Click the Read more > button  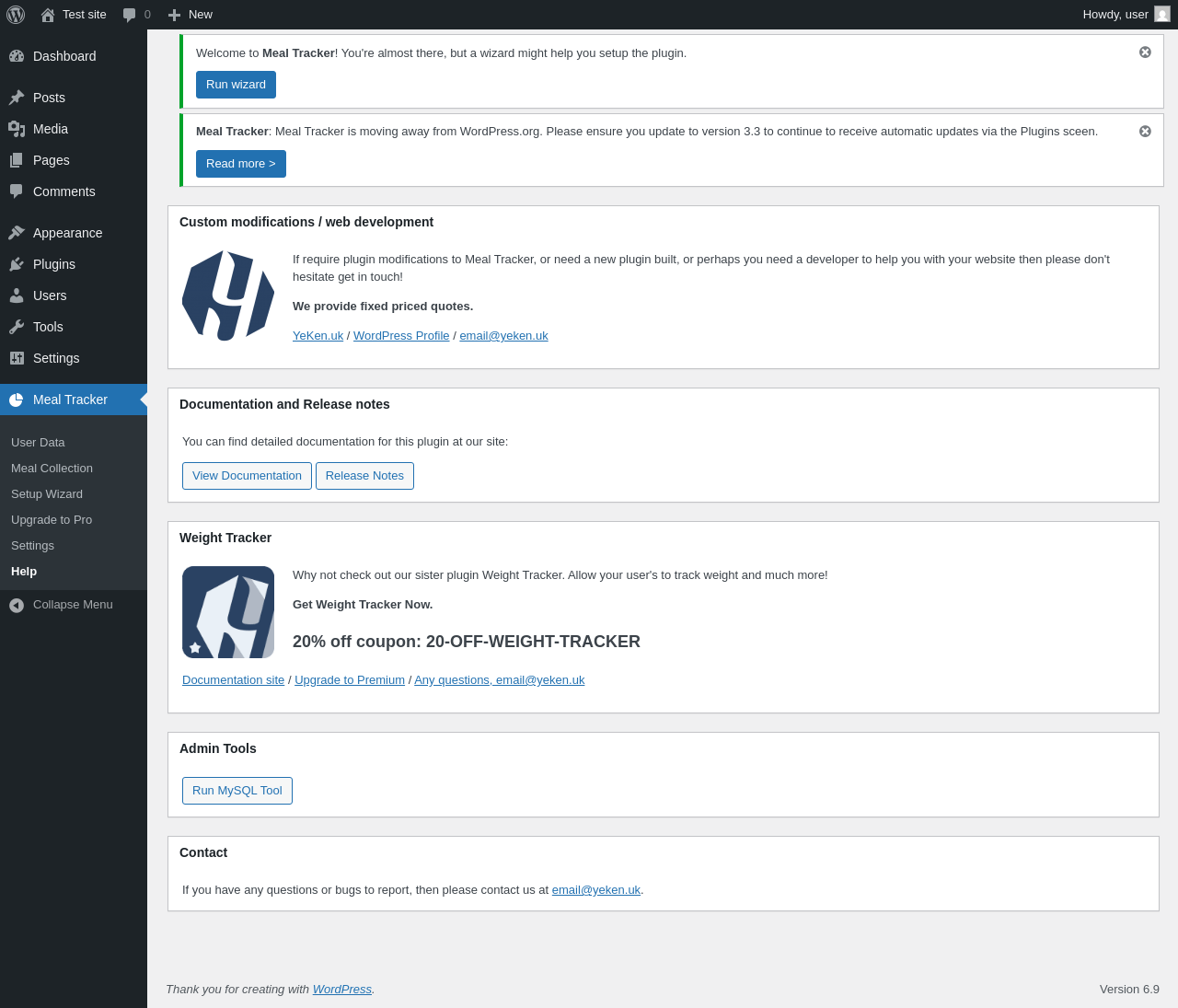tap(241, 164)
